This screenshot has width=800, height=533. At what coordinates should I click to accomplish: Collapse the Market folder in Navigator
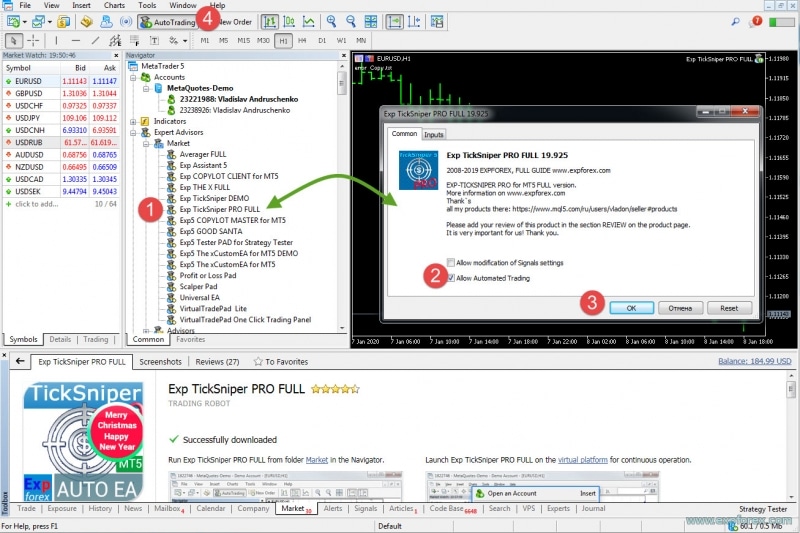click(x=146, y=144)
